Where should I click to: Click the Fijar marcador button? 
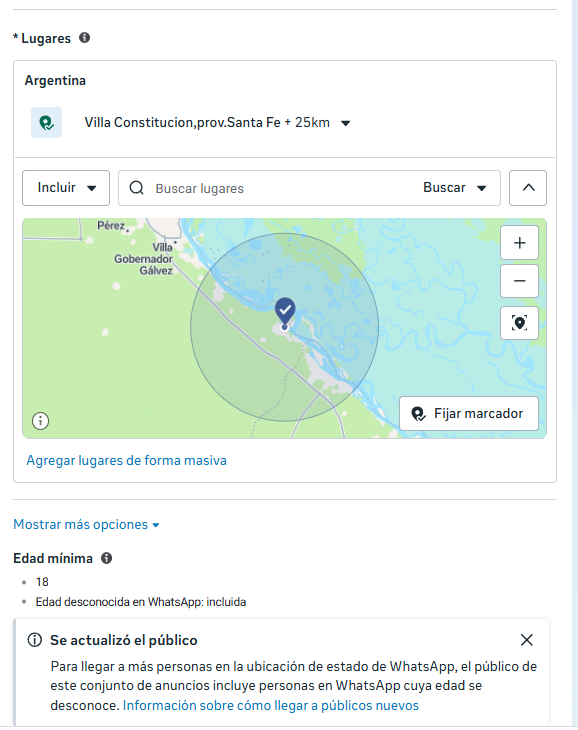(x=469, y=413)
